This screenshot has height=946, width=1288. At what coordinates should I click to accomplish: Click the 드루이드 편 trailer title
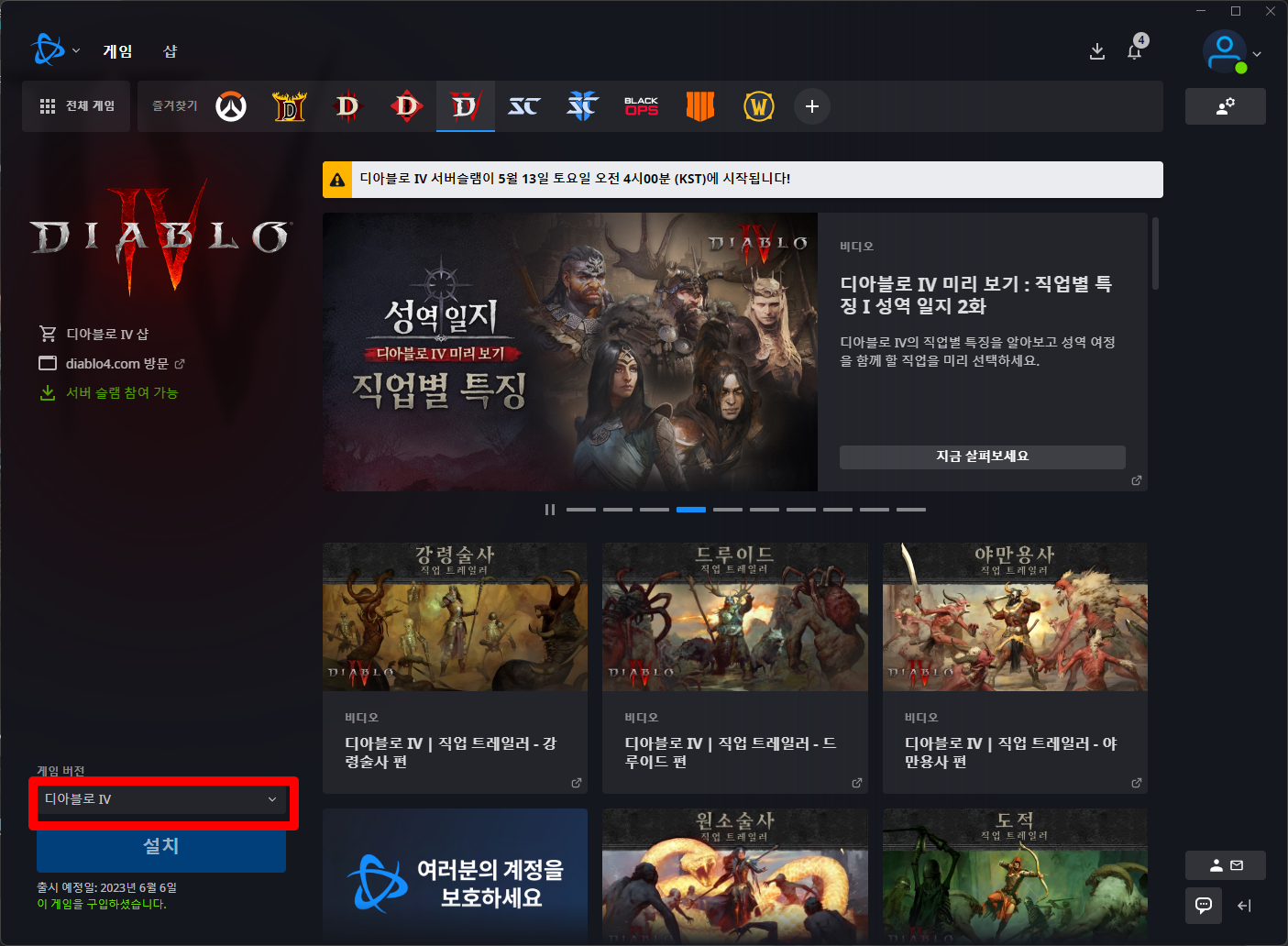(x=731, y=753)
